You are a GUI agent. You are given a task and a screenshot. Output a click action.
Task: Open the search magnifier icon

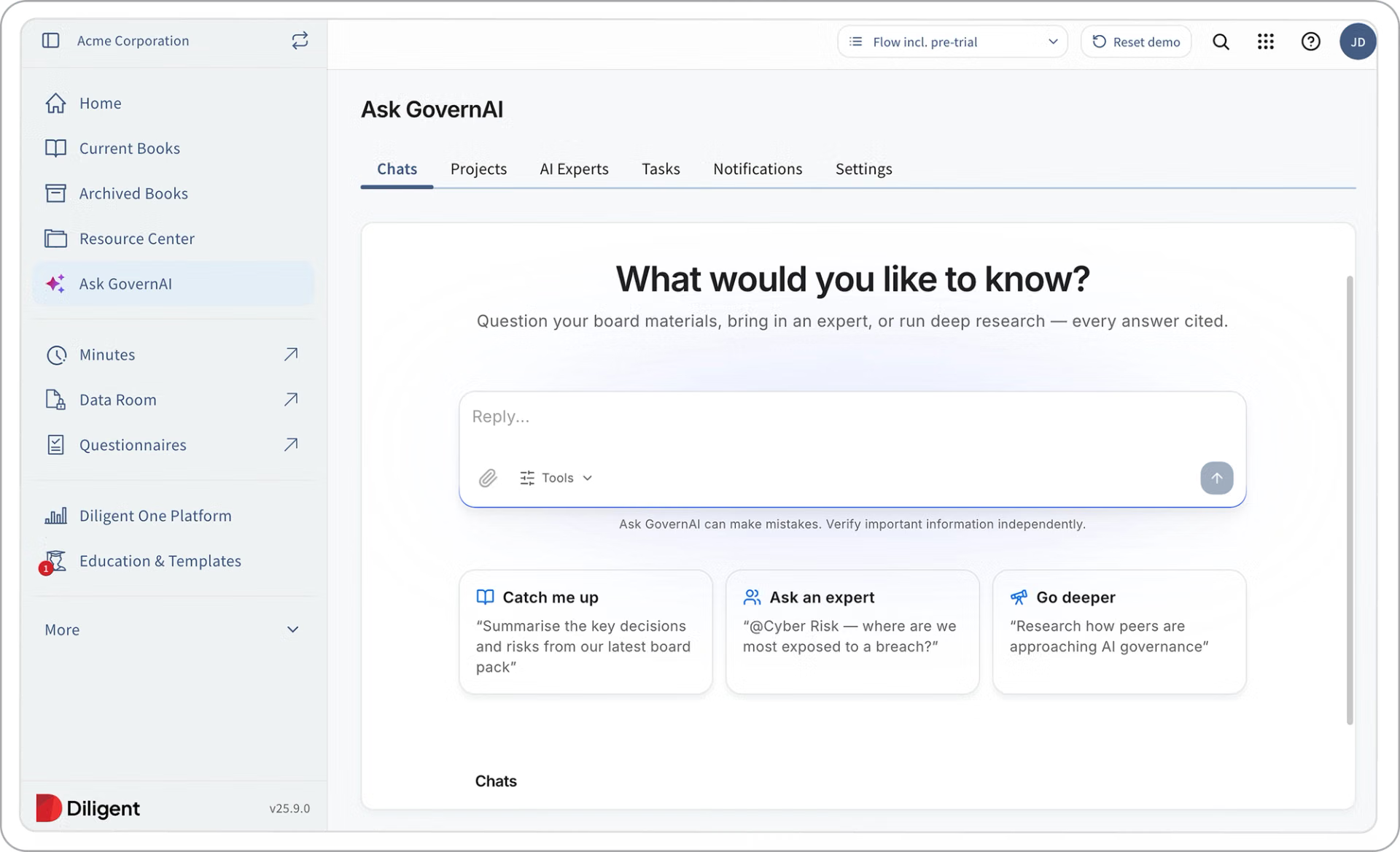[x=1221, y=42]
